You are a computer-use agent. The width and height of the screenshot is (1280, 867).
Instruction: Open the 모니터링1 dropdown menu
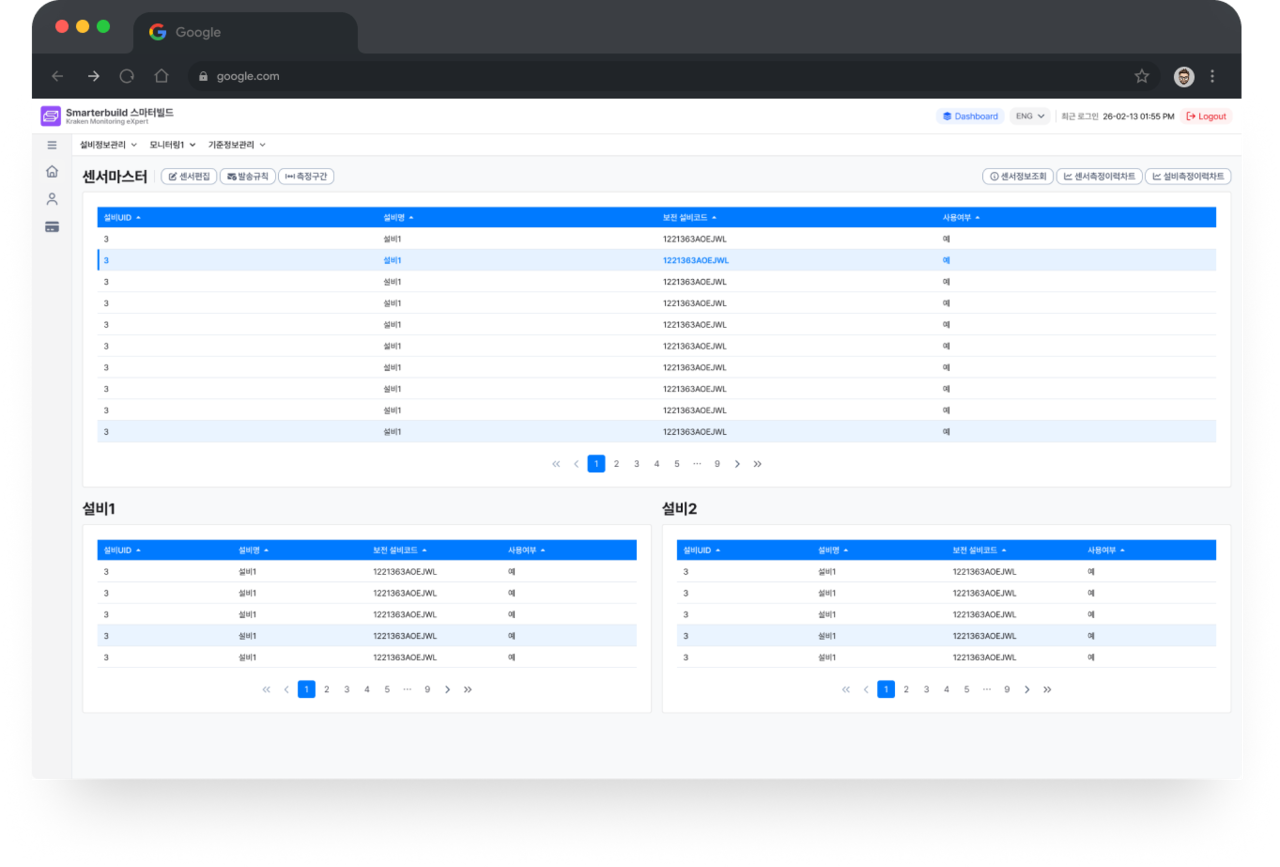[x=172, y=145]
